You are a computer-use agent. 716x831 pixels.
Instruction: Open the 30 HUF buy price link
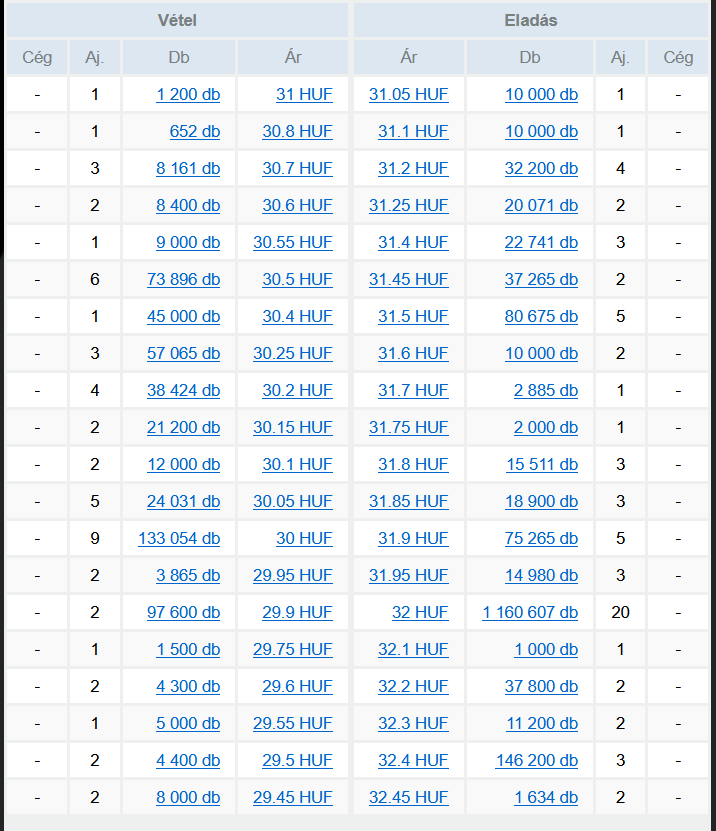[304, 538]
